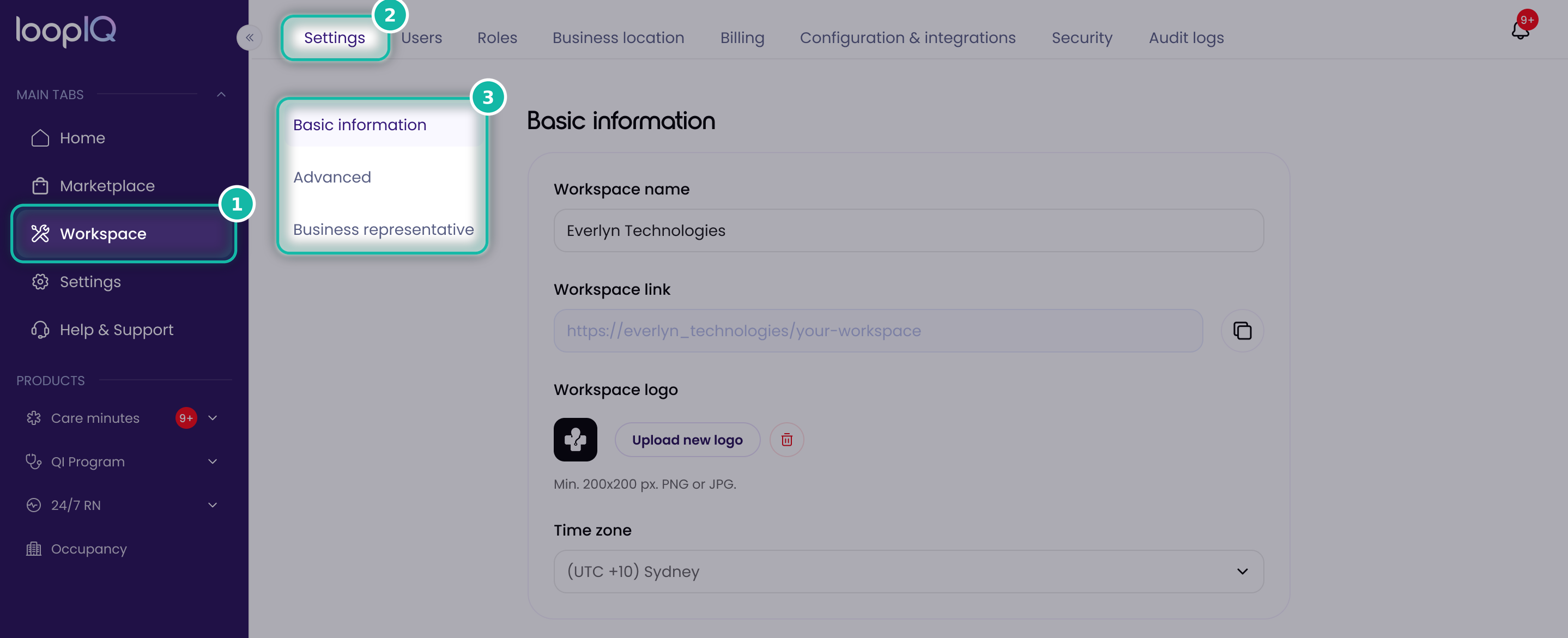This screenshot has height=638, width=1568.
Task: Click the workspace logo thumbnail
Action: pyautogui.click(x=575, y=440)
